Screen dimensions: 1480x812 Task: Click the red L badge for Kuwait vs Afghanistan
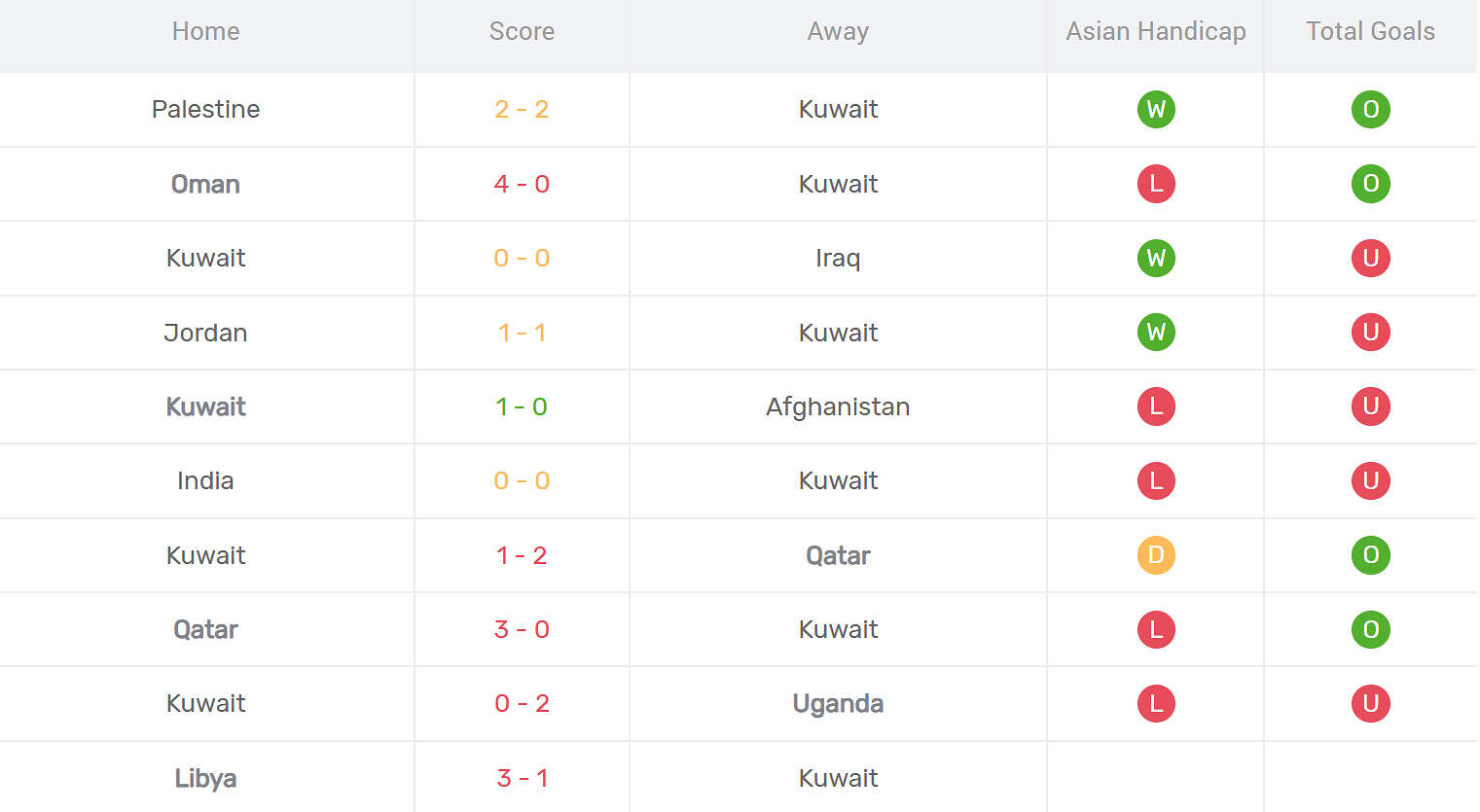(x=1156, y=406)
